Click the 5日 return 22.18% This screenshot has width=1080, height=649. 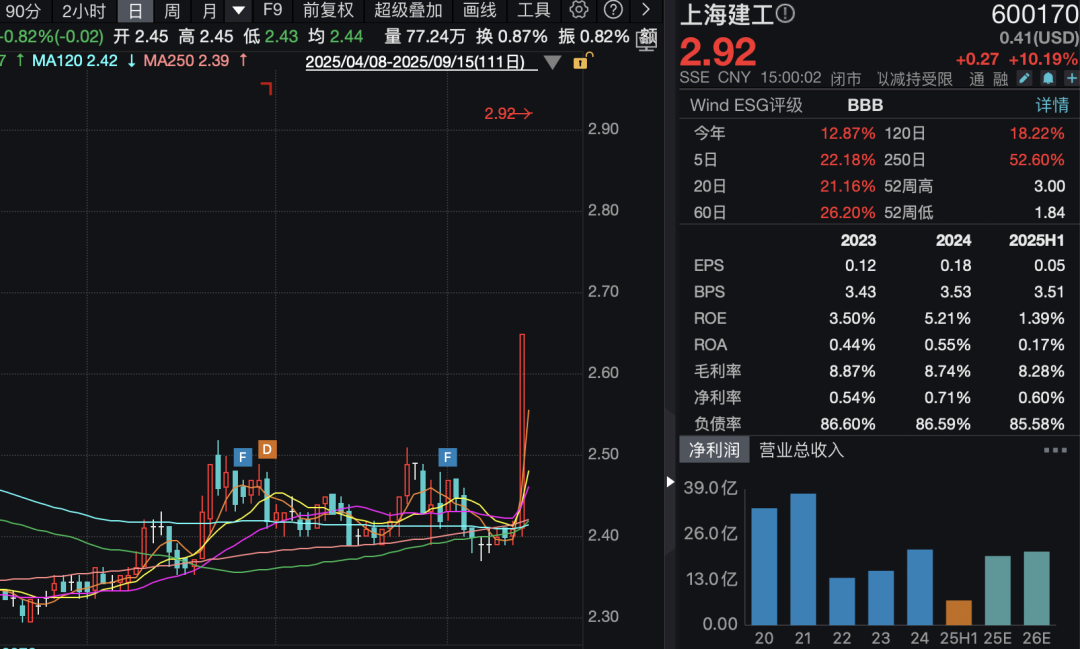coord(847,160)
